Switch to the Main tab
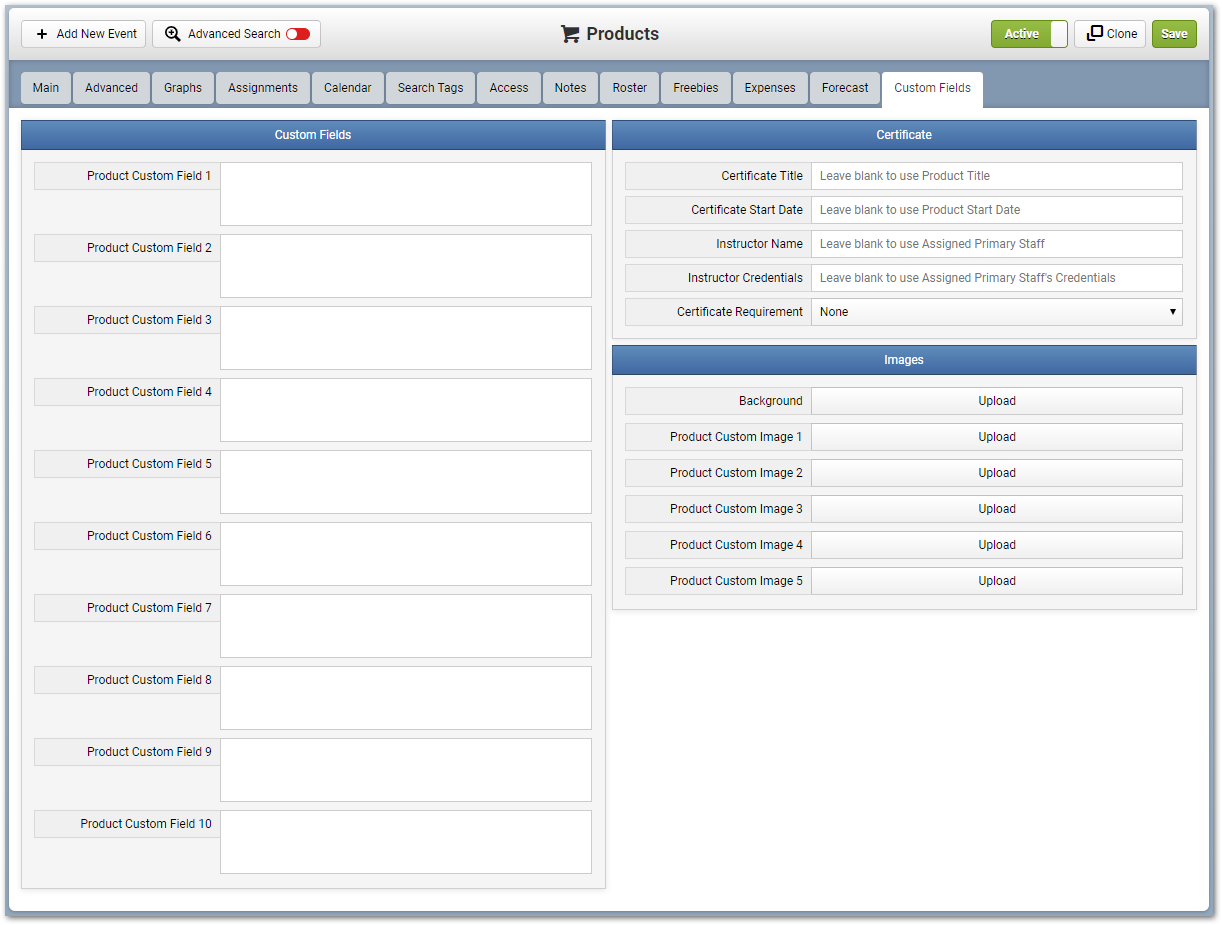 [x=46, y=88]
